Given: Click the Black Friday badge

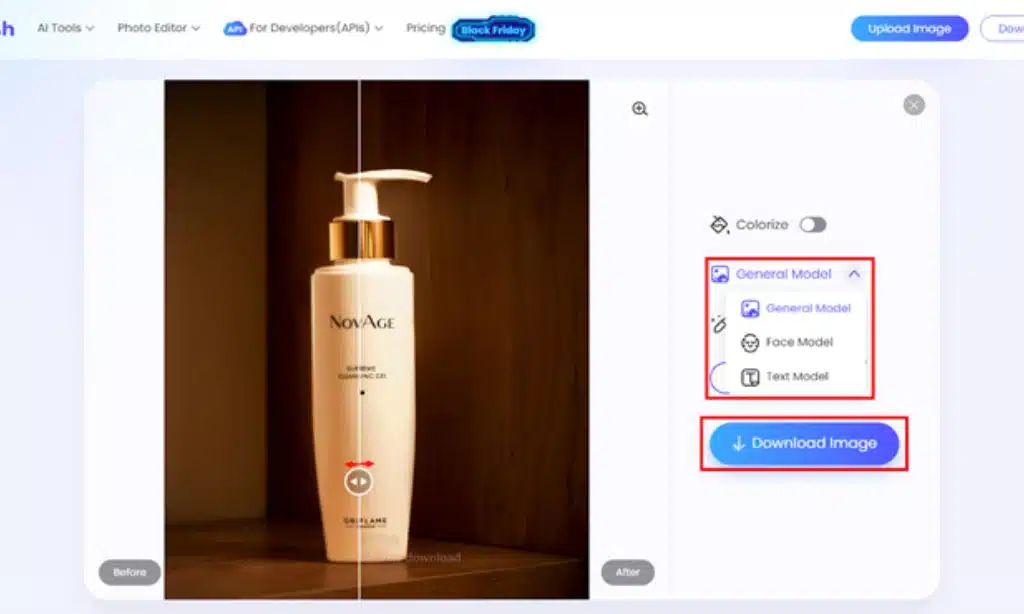Looking at the screenshot, I should pos(494,30).
